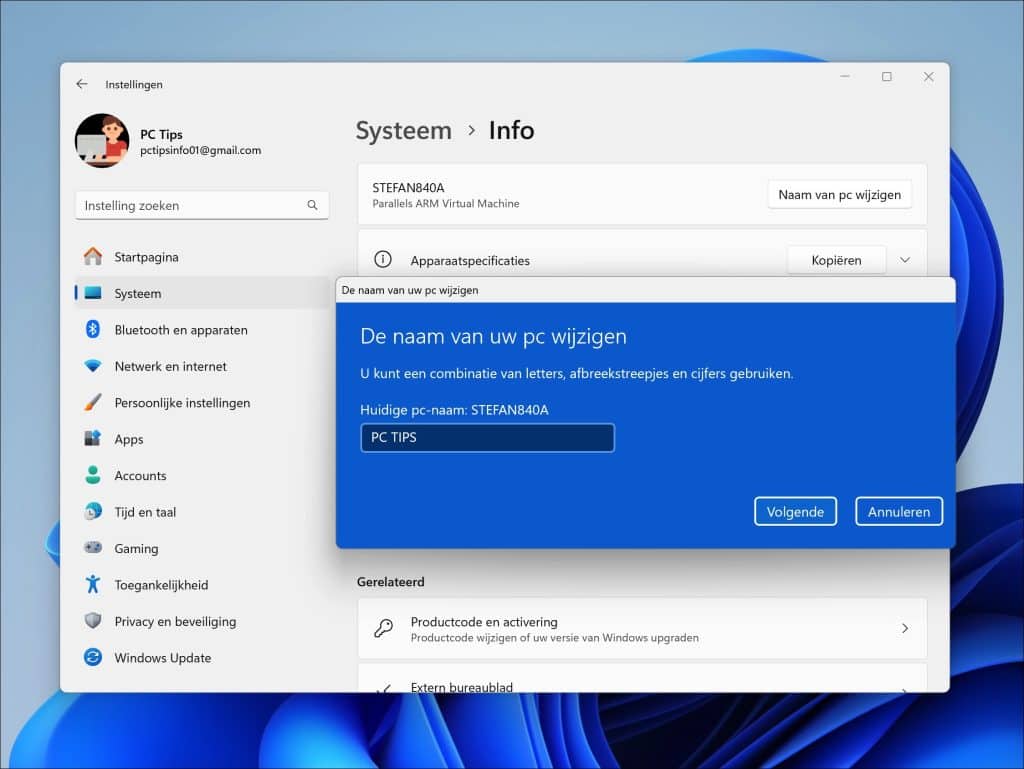1024x769 pixels.
Task: Open Startpagina in the sidebar
Action: coord(202,257)
